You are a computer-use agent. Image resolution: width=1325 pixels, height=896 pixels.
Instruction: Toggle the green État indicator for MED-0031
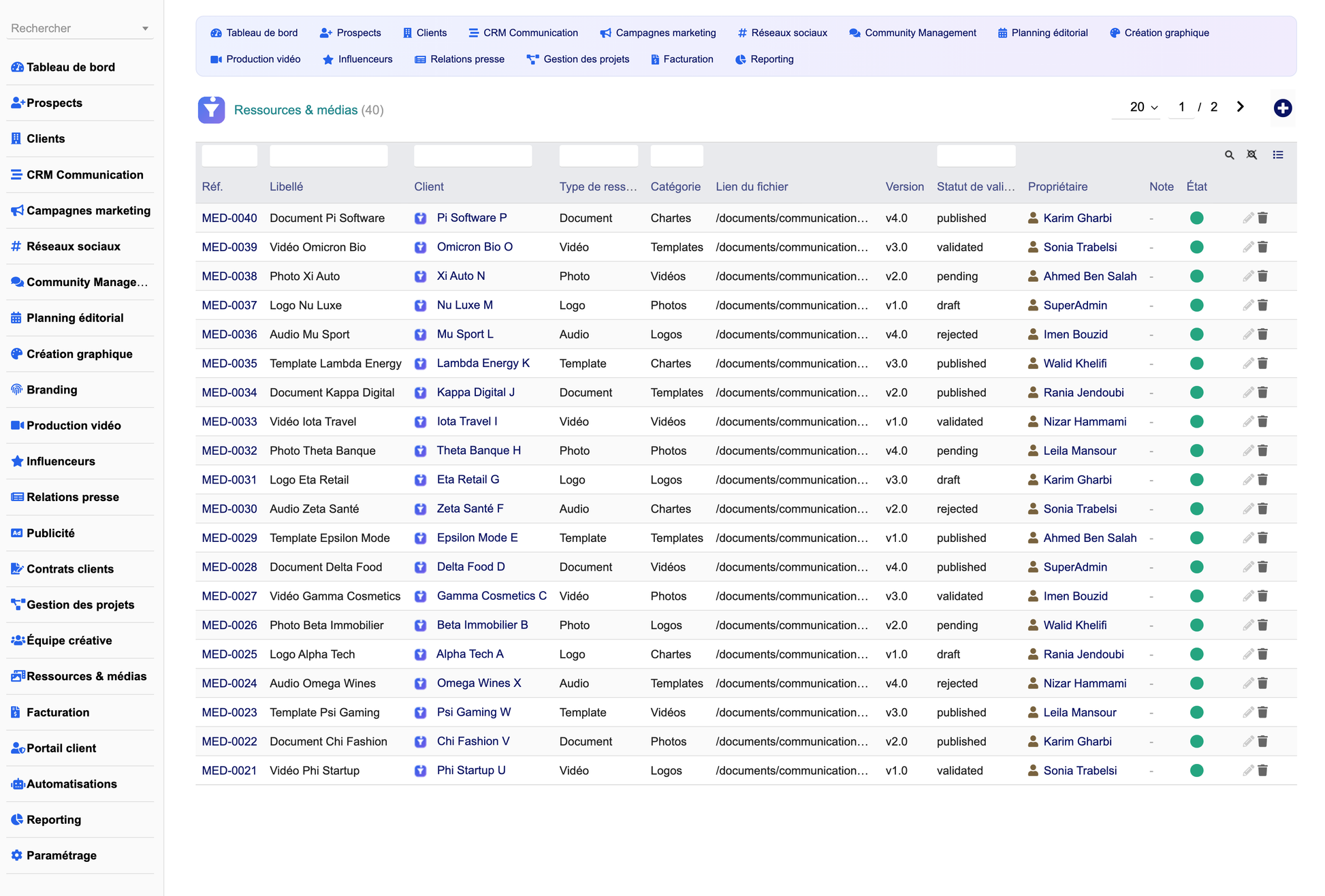click(1196, 479)
